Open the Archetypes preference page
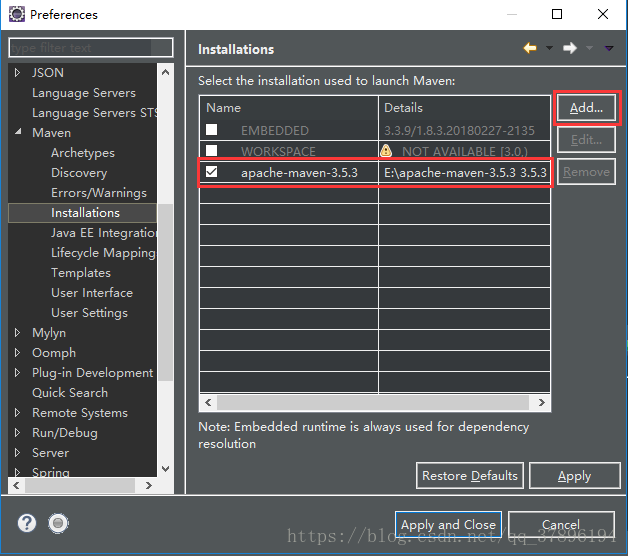Image resolution: width=628 pixels, height=556 pixels. click(82, 153)
